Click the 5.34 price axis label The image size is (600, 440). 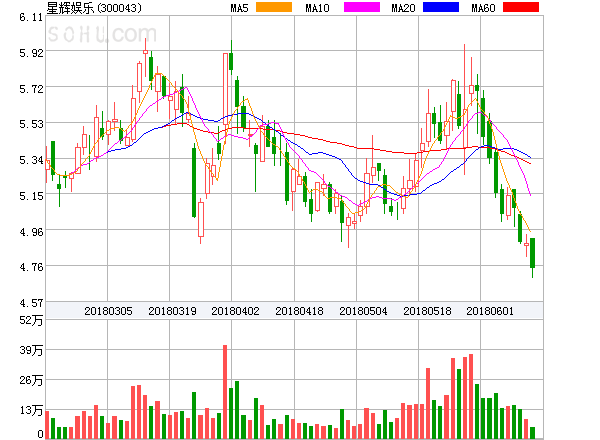coord(31,160)
